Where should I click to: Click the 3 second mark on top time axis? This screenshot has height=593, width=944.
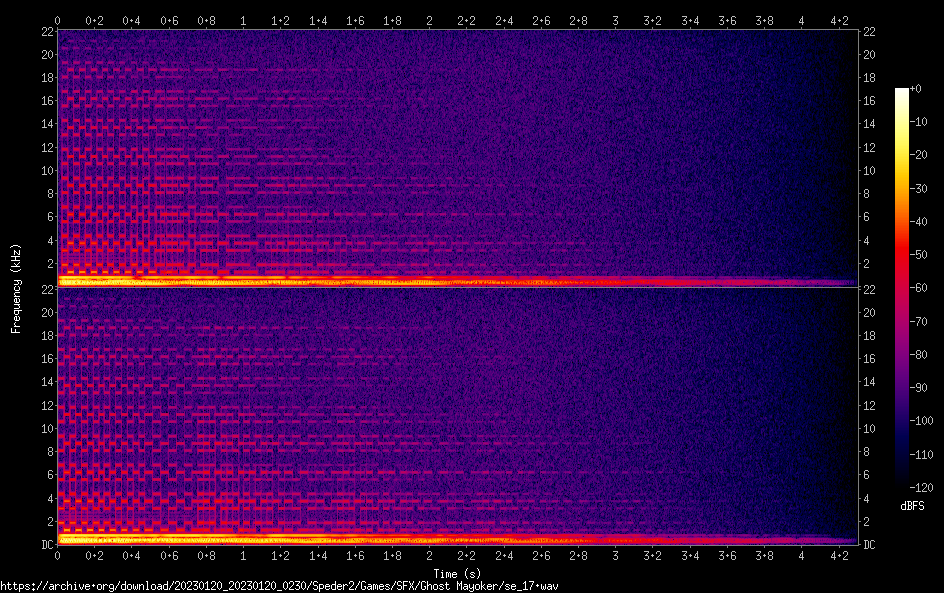point(615,20)
